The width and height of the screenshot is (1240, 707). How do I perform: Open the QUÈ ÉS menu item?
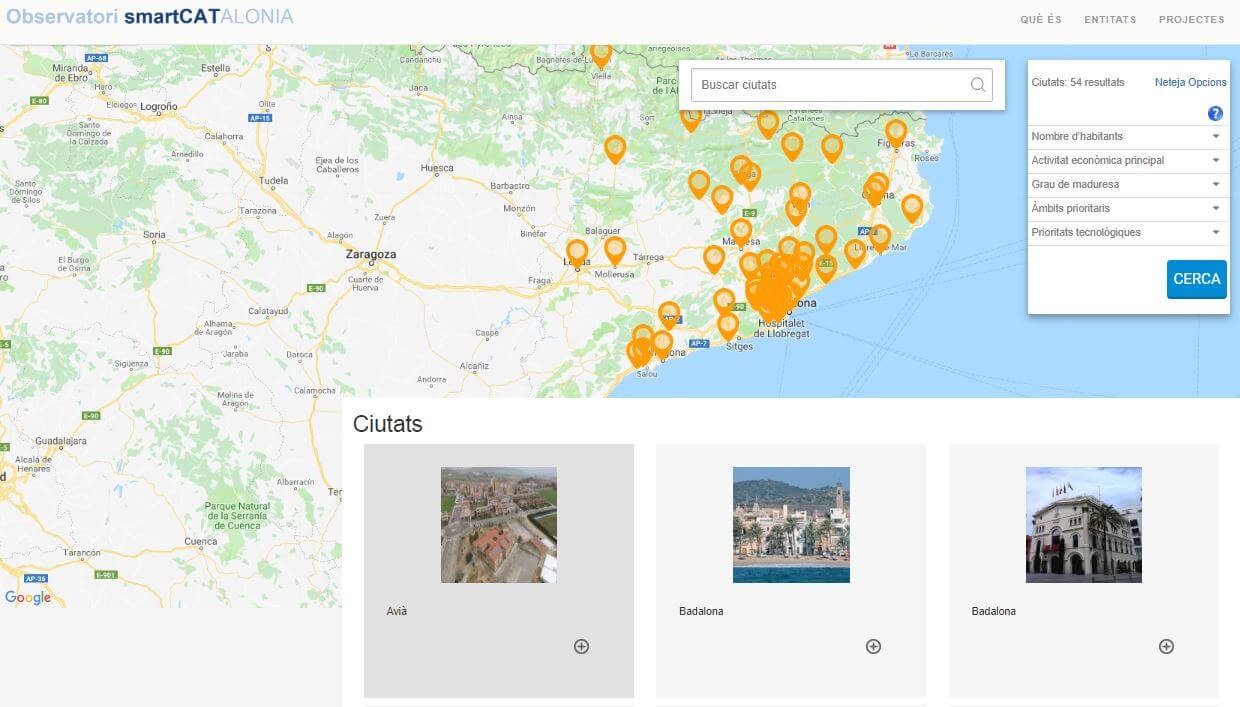[1041, 20]
